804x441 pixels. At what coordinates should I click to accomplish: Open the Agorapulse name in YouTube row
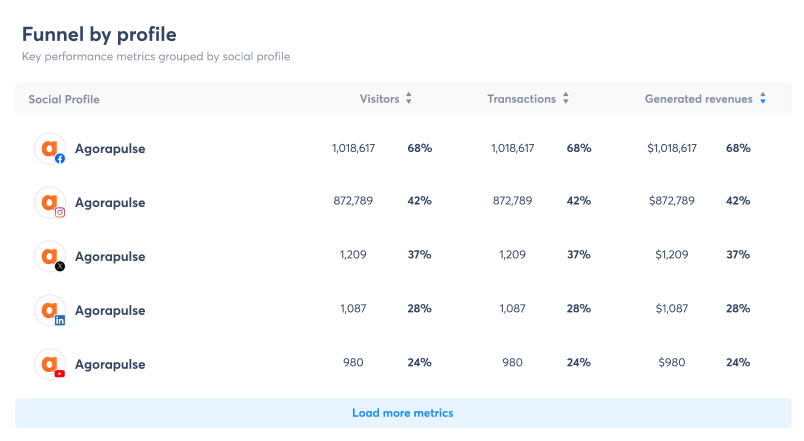(110, 364)
